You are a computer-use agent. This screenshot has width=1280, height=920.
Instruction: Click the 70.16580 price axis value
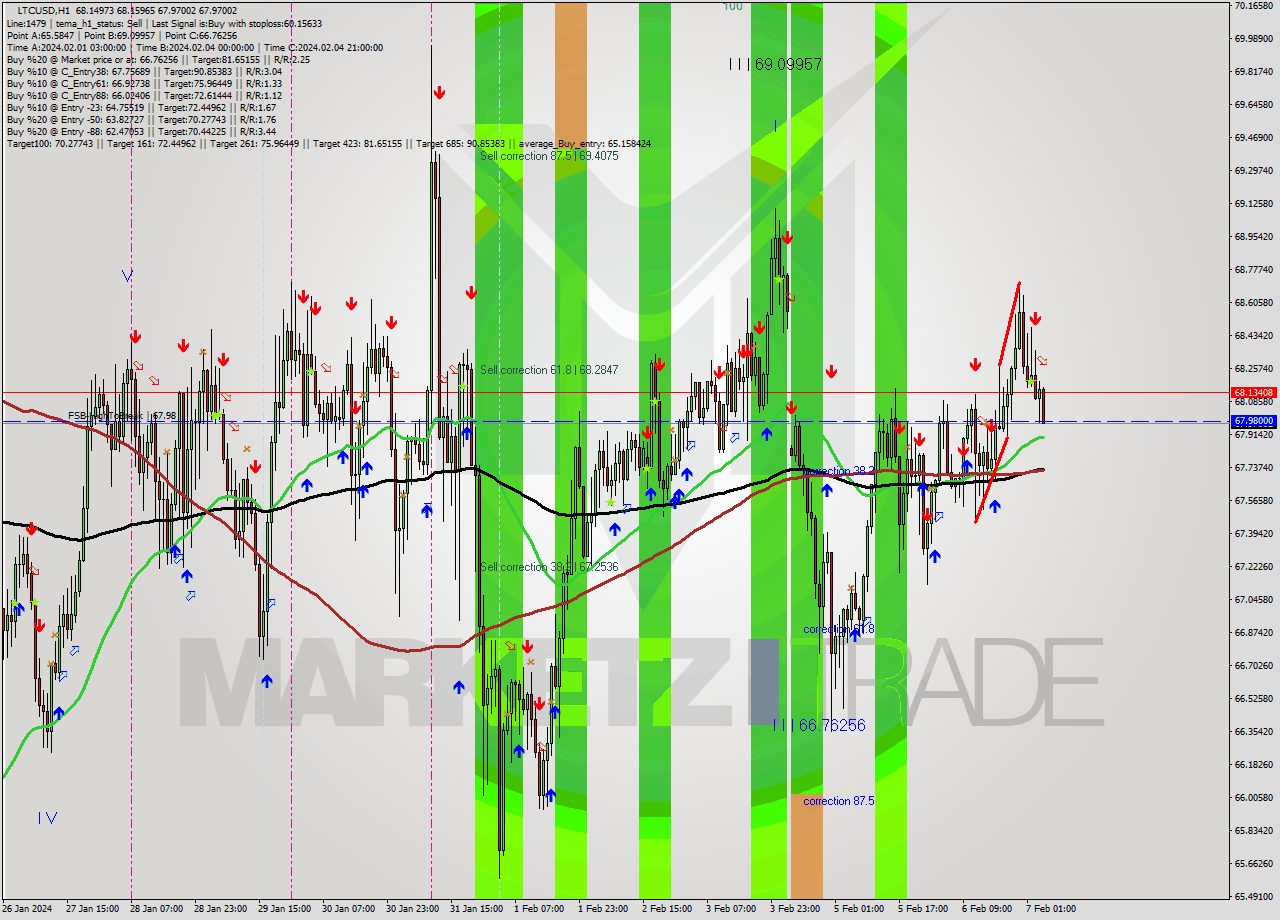click(x=1253, y=6)
